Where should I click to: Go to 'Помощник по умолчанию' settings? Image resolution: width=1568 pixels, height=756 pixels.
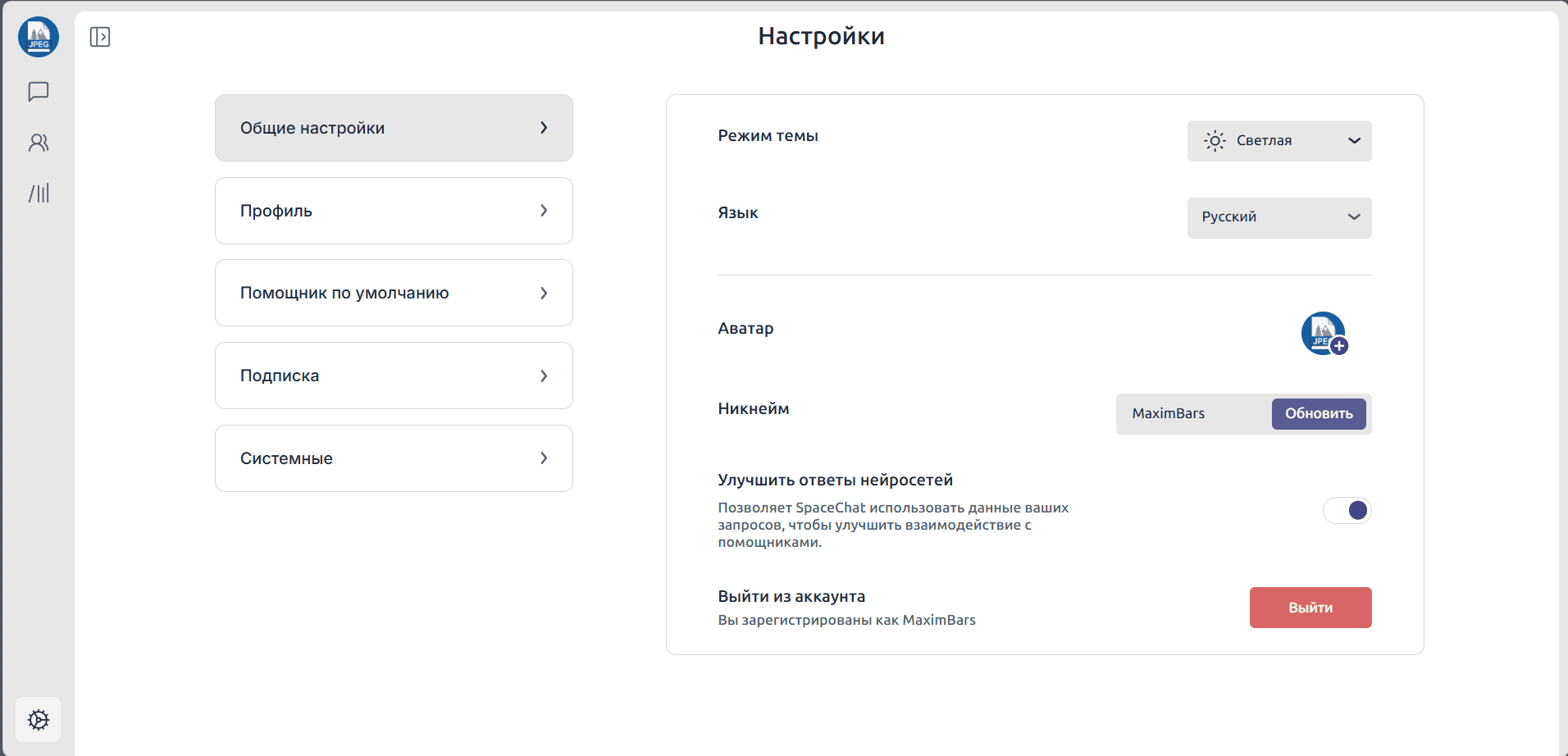tap(394, 293)
